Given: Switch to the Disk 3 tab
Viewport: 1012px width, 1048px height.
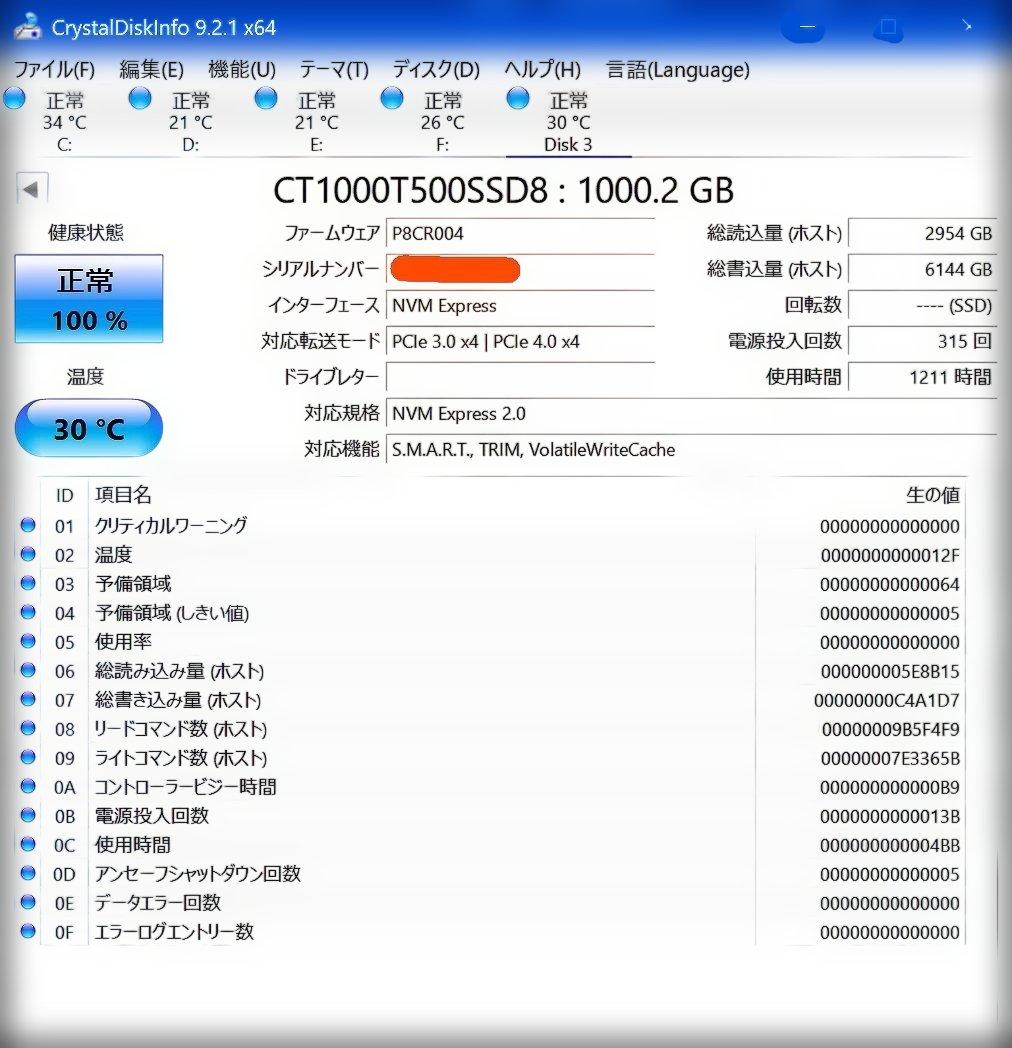Looking at the screenshot, I should [x=567, y=144].
